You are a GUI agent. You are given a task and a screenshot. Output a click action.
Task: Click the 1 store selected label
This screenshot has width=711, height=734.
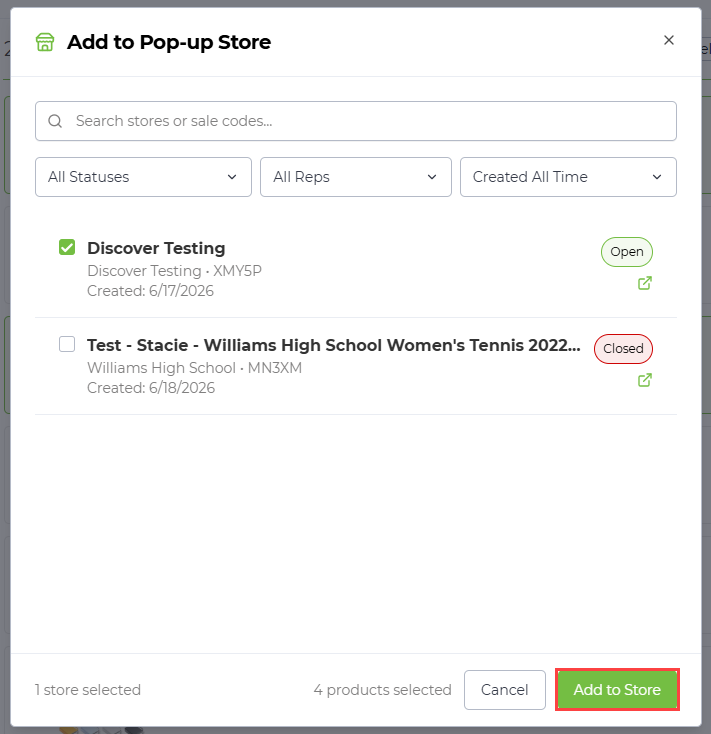88,690
